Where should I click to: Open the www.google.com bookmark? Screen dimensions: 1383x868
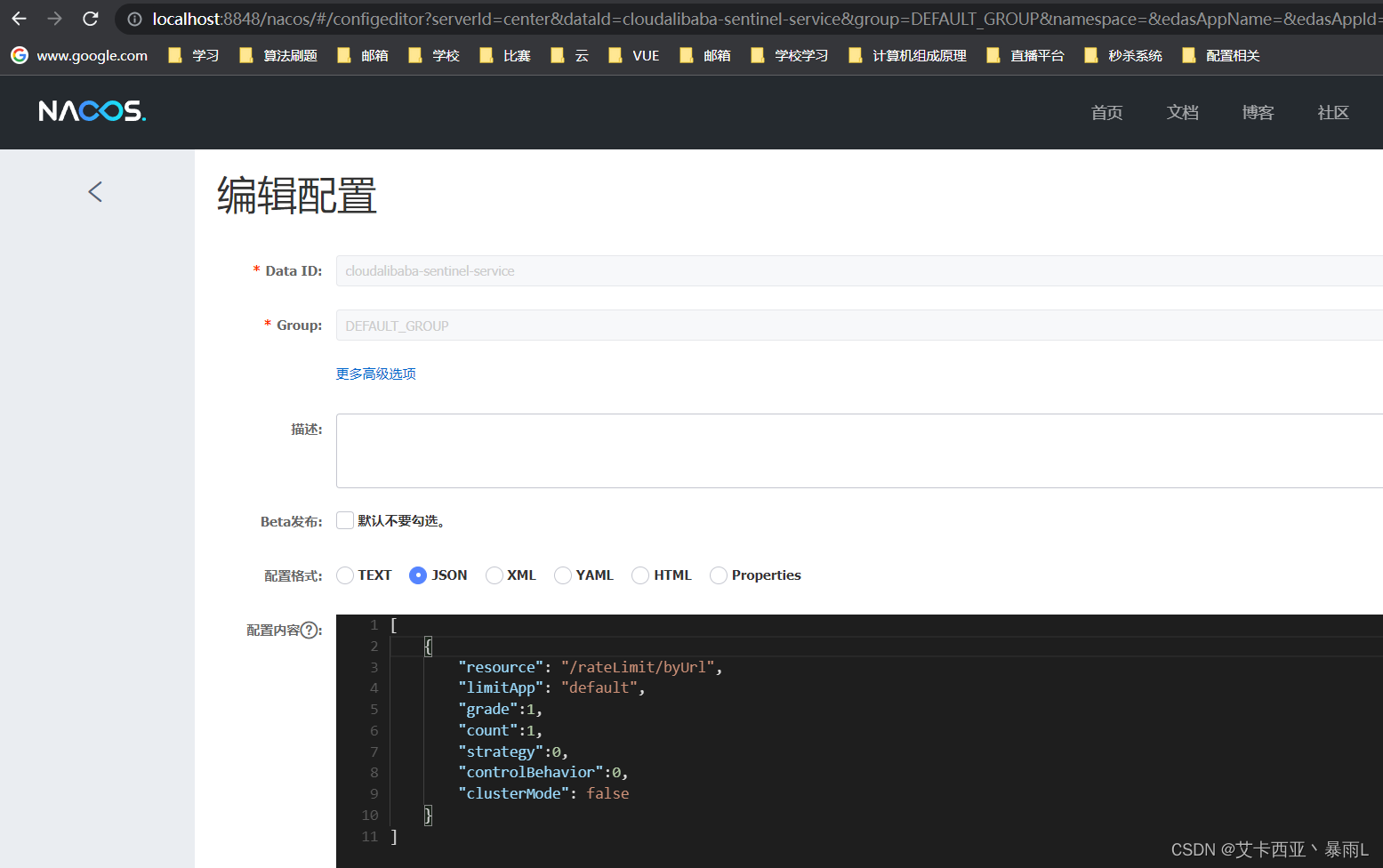(x=80, y=55)
